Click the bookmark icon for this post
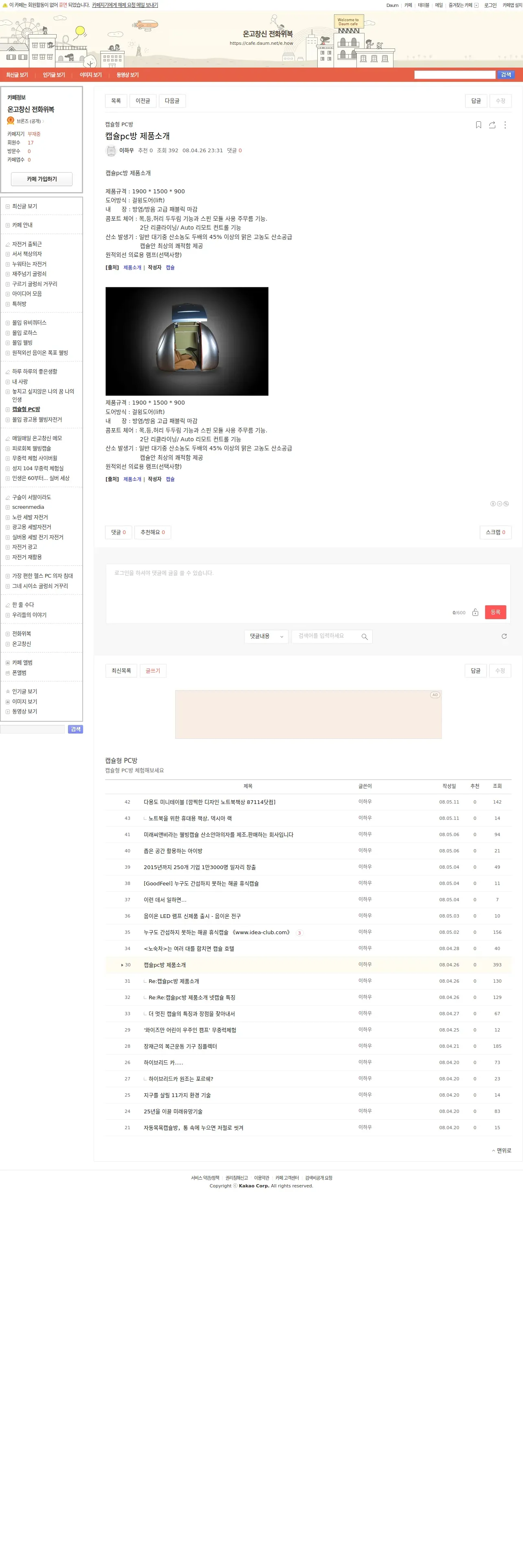The width and height of the screenshot is (523, 1568). pos(479,125)
